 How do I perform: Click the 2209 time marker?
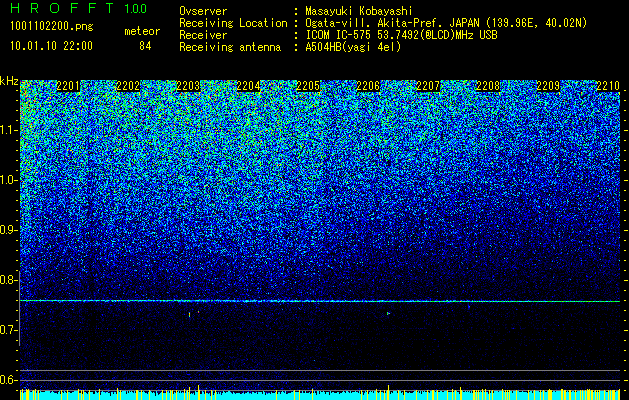click(x=548, y=86)
